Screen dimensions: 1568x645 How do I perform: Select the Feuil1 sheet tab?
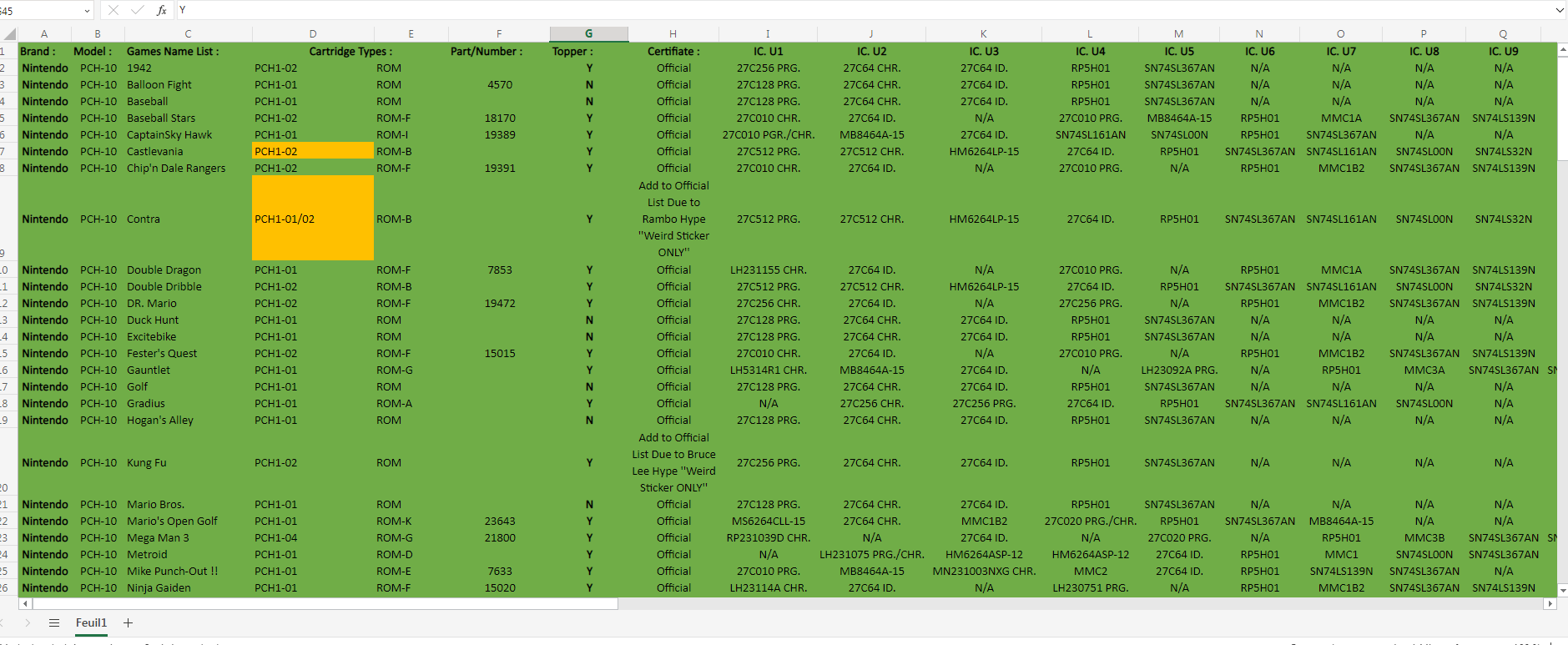click(x=91, y=622)
